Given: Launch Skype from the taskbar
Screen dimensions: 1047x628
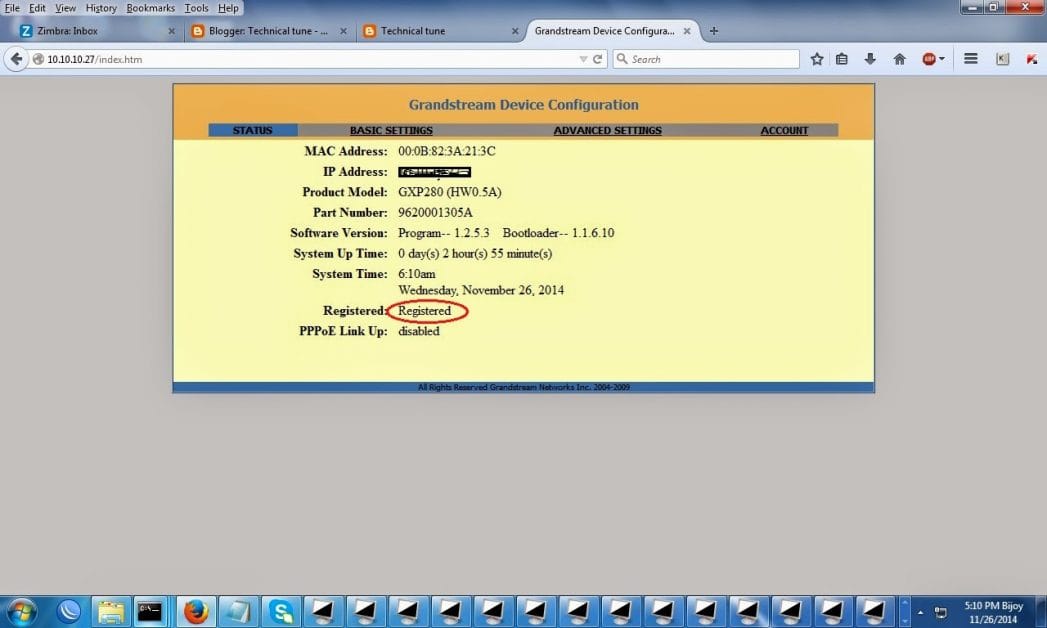Looking at the screenshot, I should pos(281,611).
